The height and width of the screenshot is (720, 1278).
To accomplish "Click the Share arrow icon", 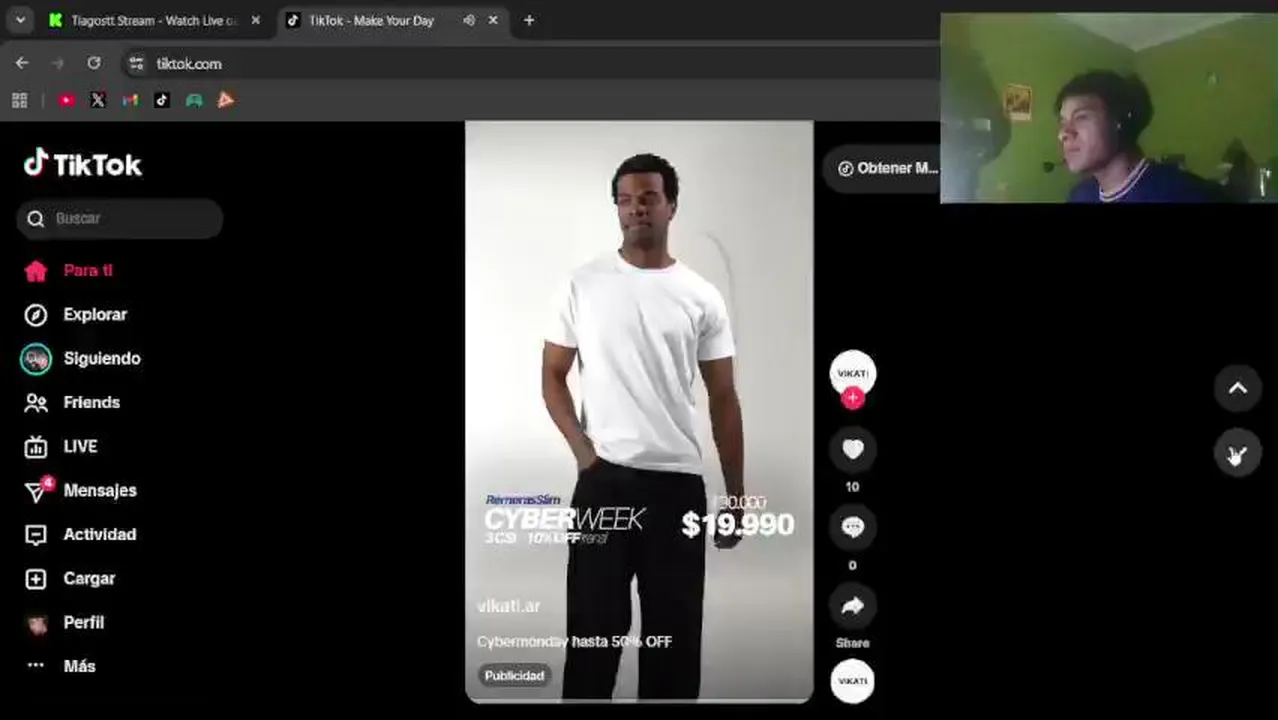I will point(852,605).
